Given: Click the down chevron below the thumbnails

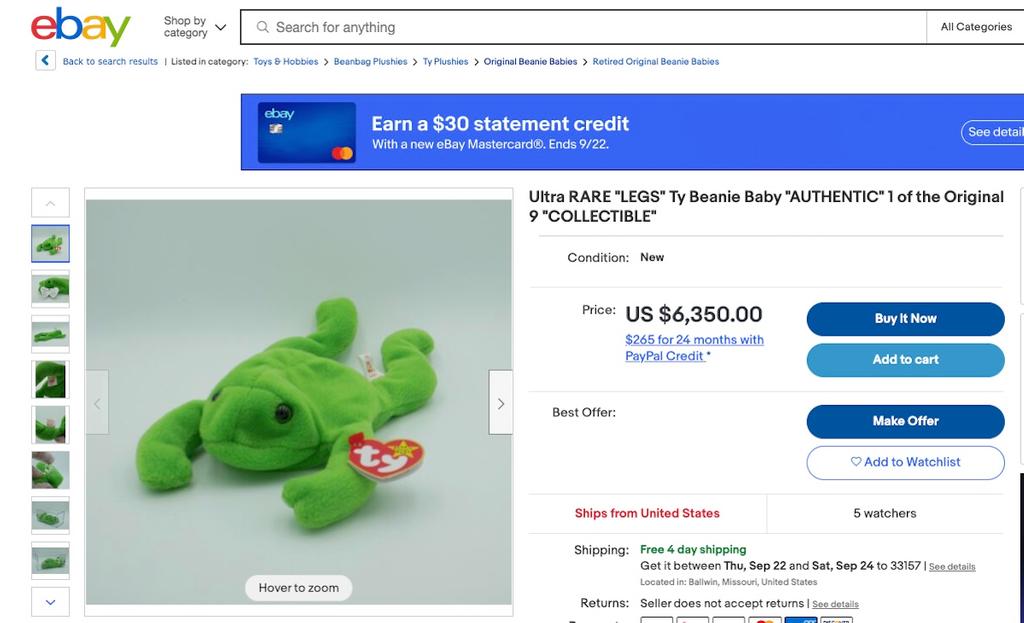Looking at the screenshot, I should point(50,602).
